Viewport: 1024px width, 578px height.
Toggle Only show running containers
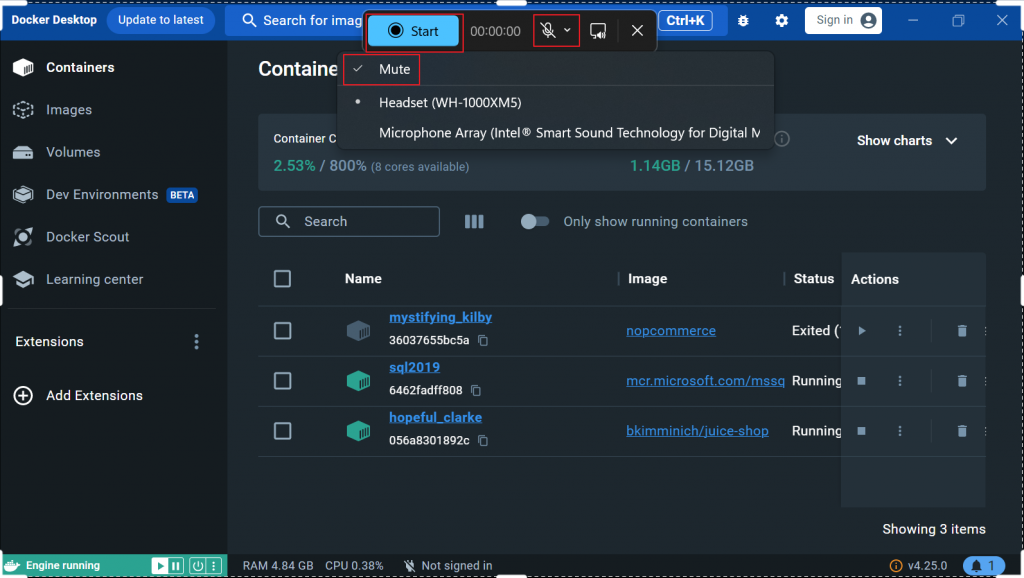click(535, 222)
